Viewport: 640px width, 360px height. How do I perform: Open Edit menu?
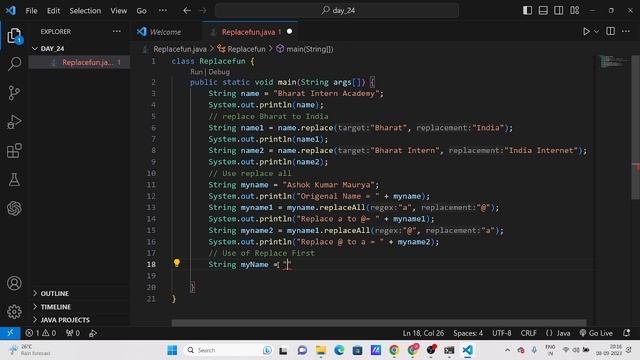[x=53, y=11]
